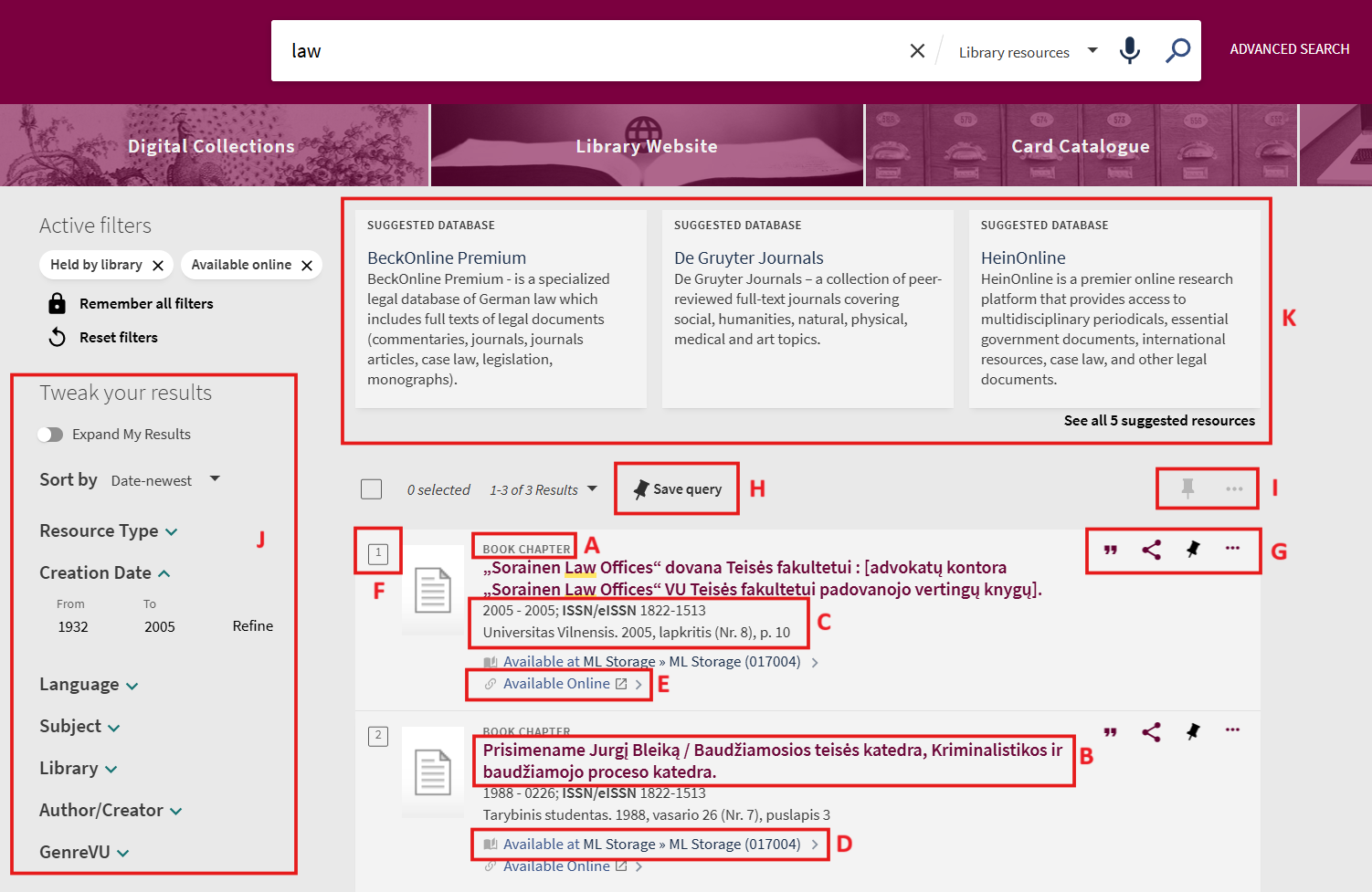Click the lock icon to remember all filters
The height and width of the screenshot is (892, 1372).
[x=57, y=303]
